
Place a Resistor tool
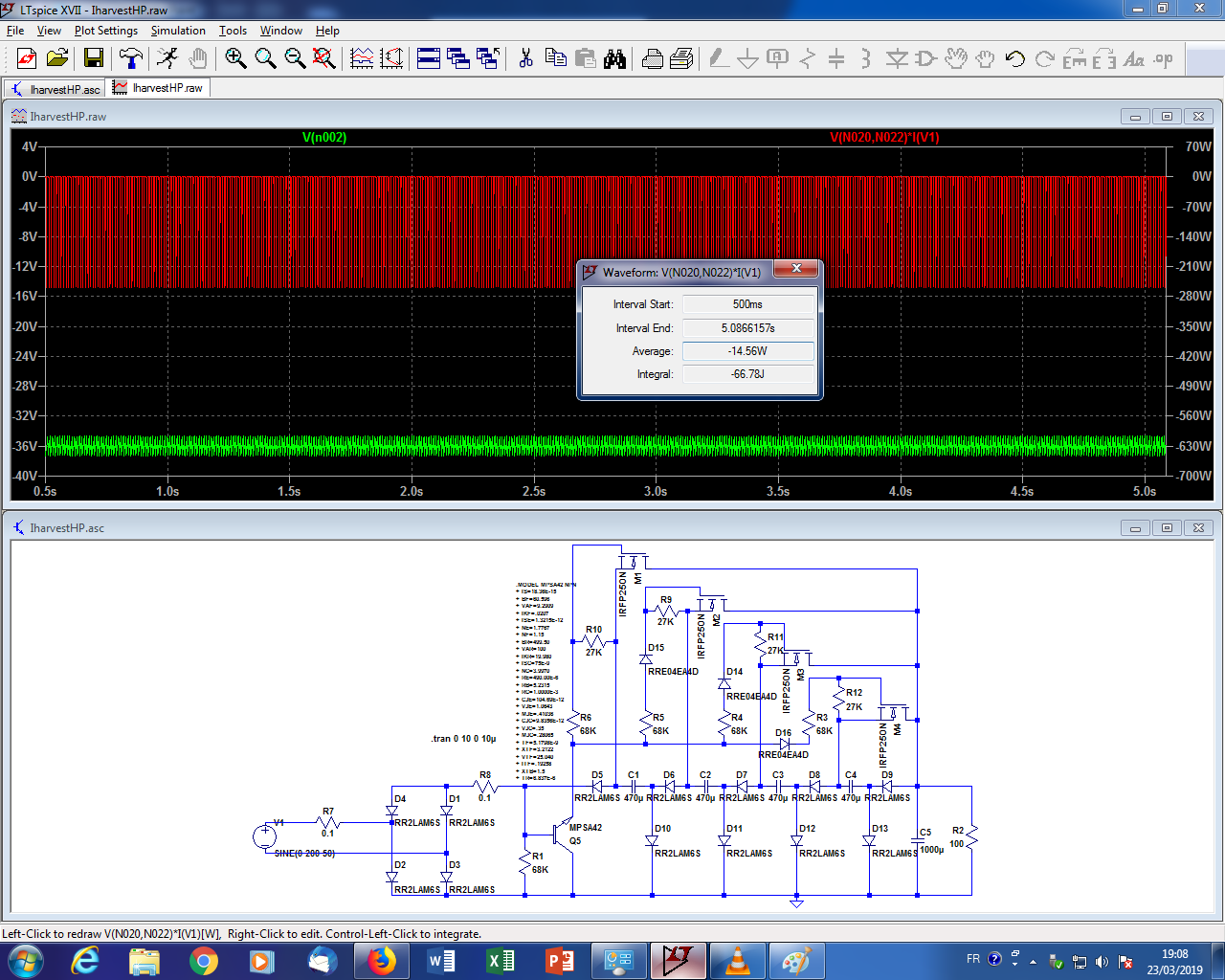click(807, 59)
